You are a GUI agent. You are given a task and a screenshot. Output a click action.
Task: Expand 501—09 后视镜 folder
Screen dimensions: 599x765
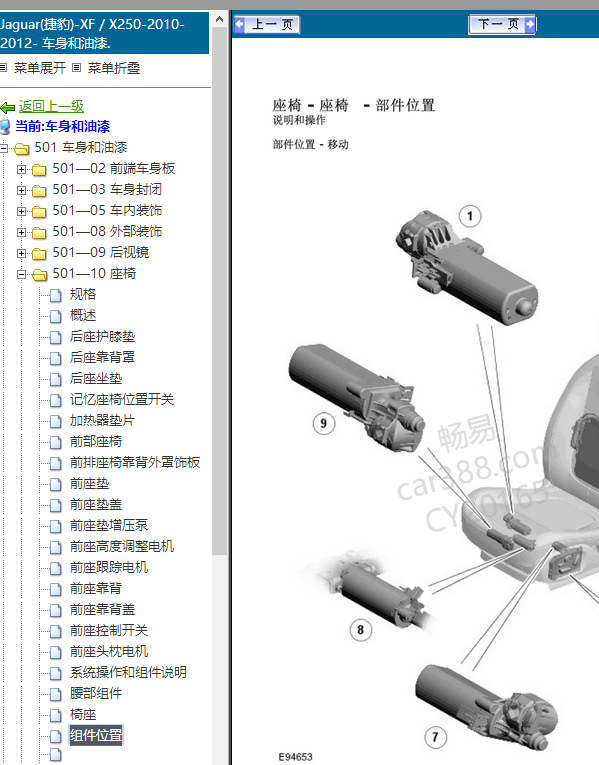tap(21, 253)
